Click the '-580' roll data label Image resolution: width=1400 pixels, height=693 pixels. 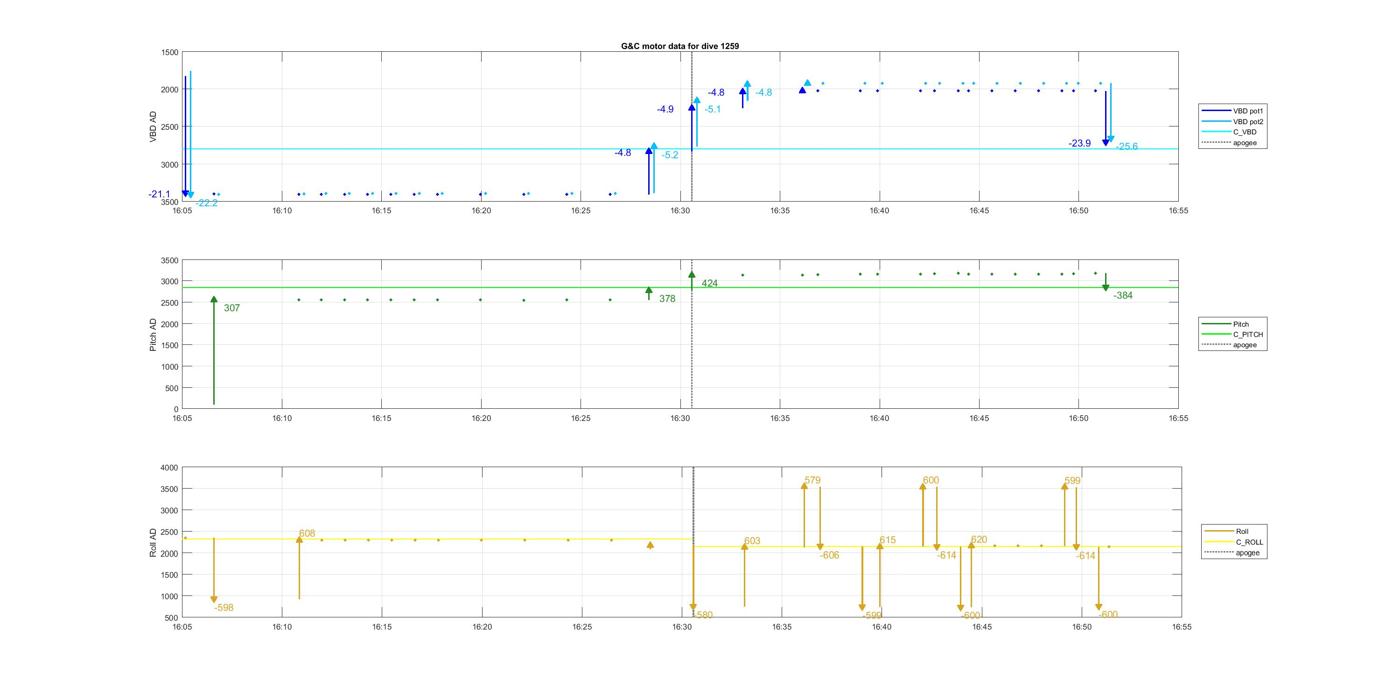pos(703,615)
